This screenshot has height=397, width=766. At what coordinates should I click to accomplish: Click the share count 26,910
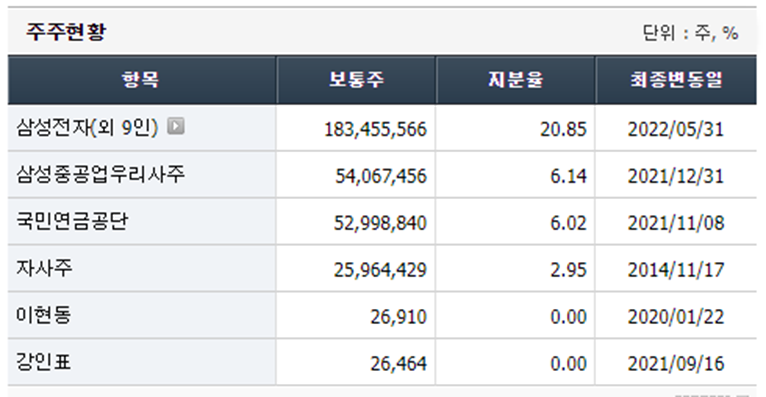click(x=398, y=317)
